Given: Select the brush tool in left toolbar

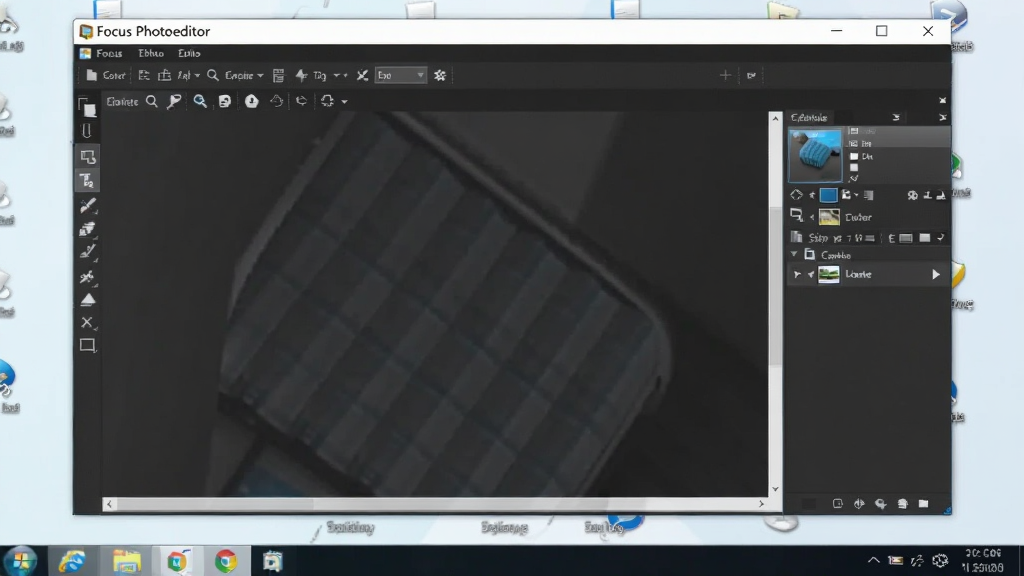Looking at the screenshot, I should [88, 205].
